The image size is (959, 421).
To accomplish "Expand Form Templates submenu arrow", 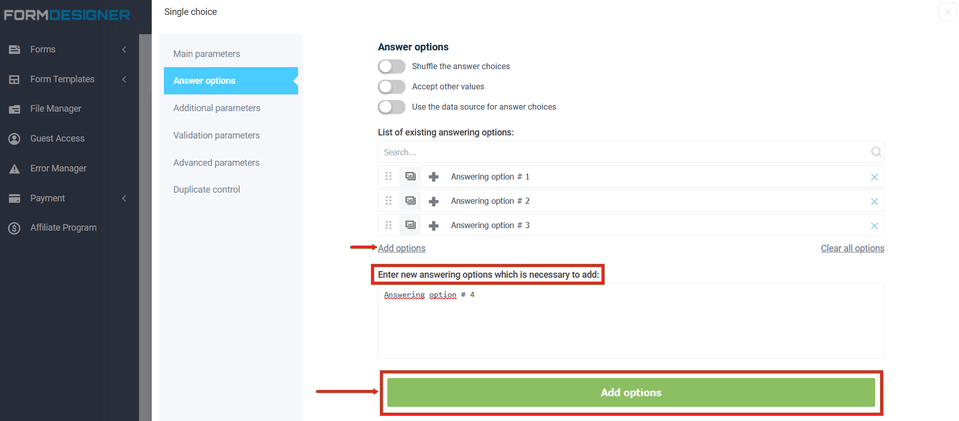I will pos(124,79).
